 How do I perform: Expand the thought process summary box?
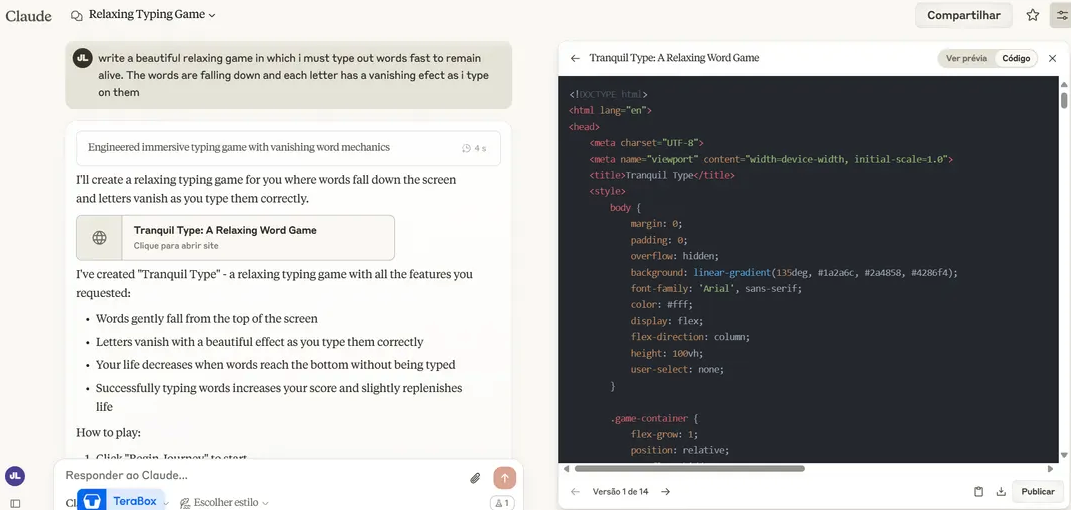(288, 147)
